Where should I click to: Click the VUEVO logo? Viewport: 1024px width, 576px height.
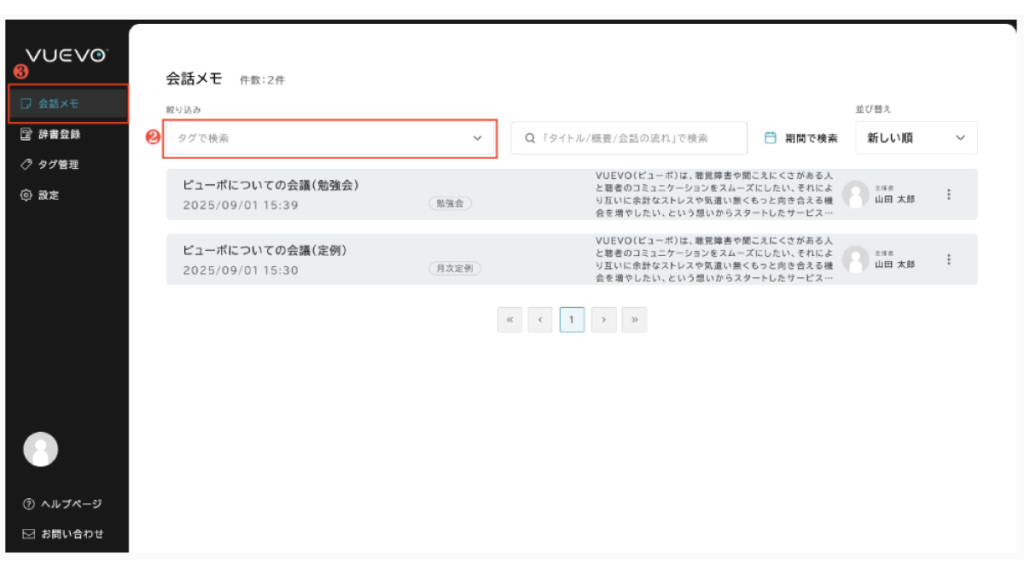(66, 55)
